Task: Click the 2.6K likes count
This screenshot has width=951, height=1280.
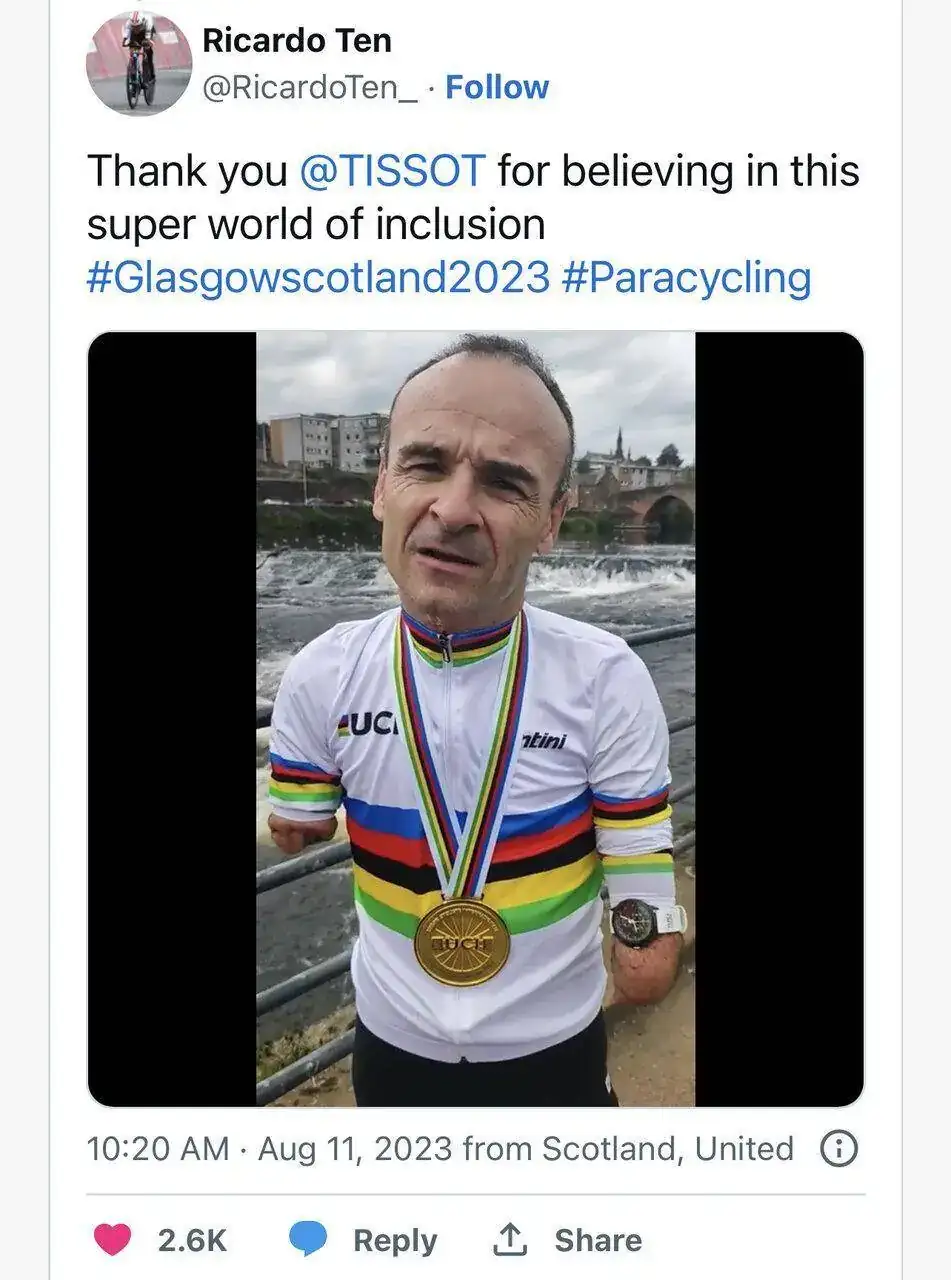Action: point(192,1240)
